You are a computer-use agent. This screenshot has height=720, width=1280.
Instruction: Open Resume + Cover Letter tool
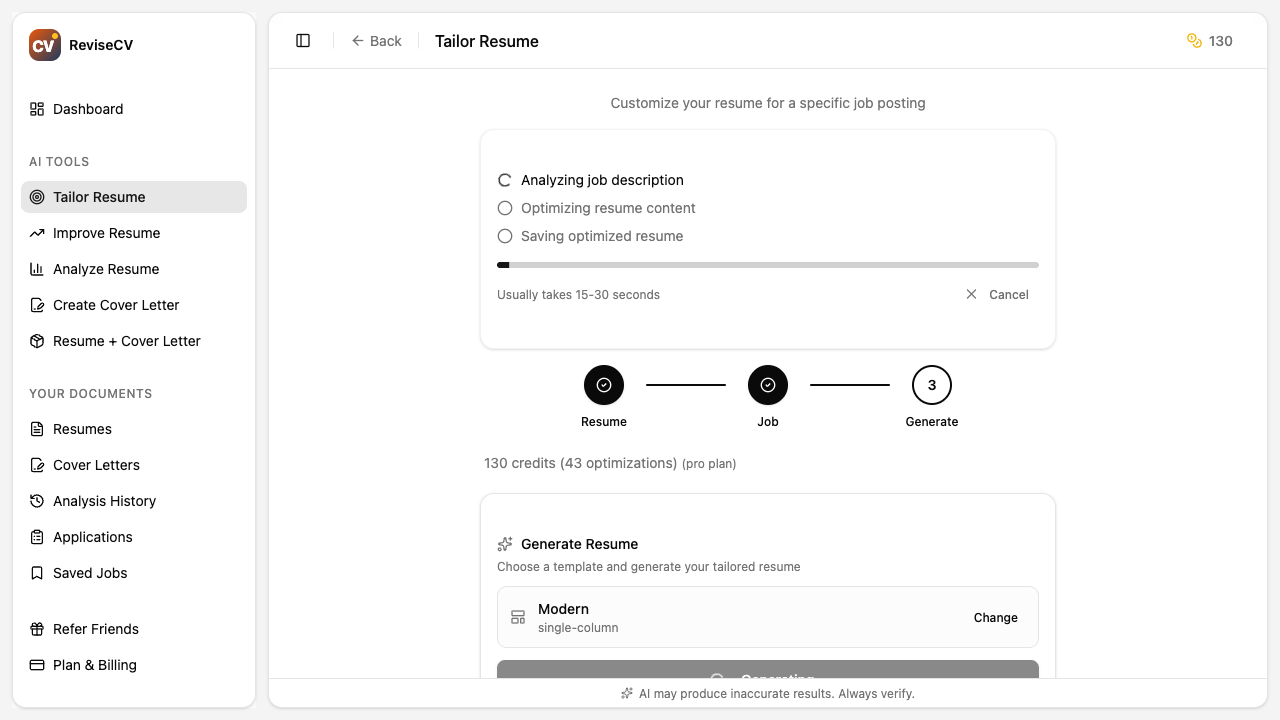coord(126,341)
